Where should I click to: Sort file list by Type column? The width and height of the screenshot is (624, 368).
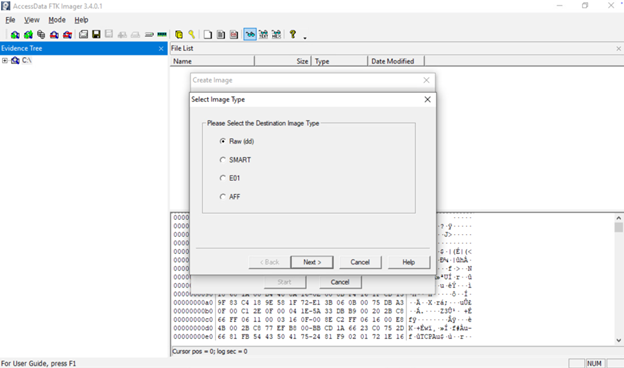pos(339,61)
